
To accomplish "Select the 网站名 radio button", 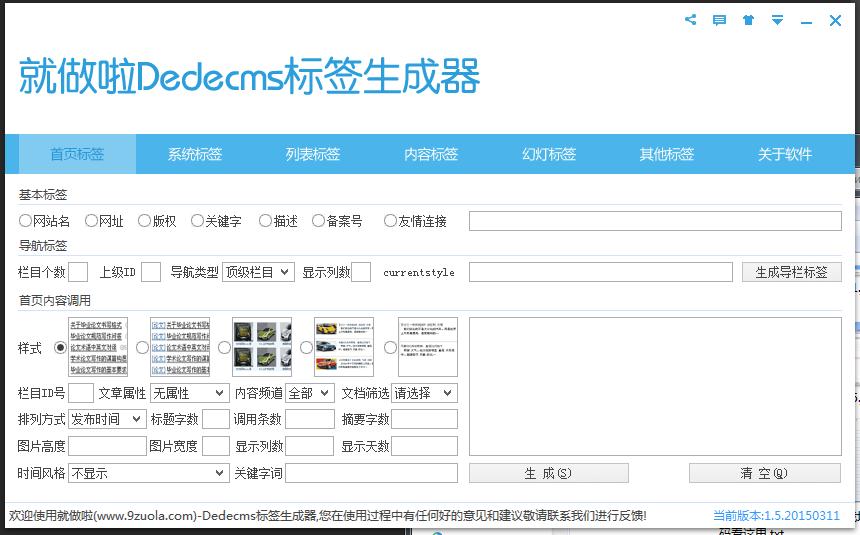I will point(25,221).
